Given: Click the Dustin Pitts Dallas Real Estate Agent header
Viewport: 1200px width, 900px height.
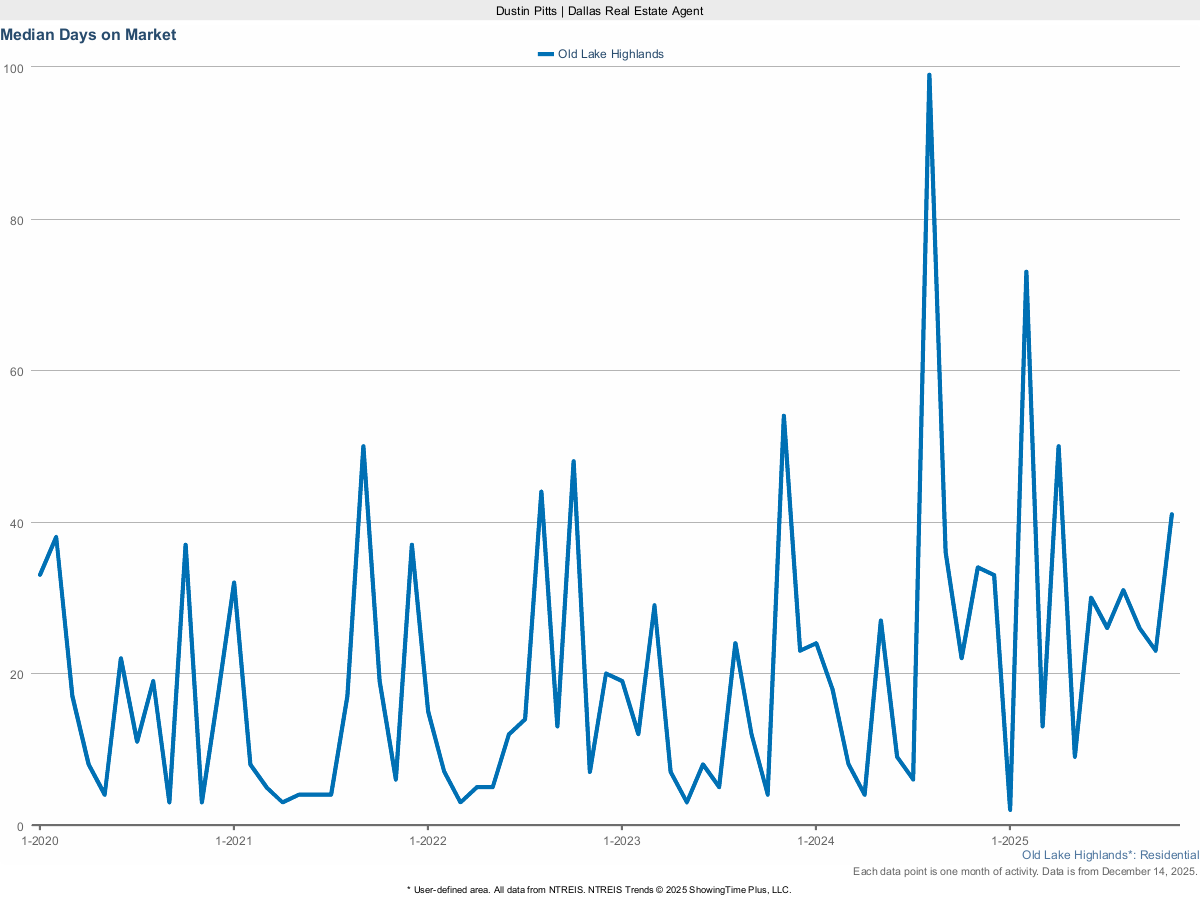Looking at the screenshot, I should tap(599, 11).
